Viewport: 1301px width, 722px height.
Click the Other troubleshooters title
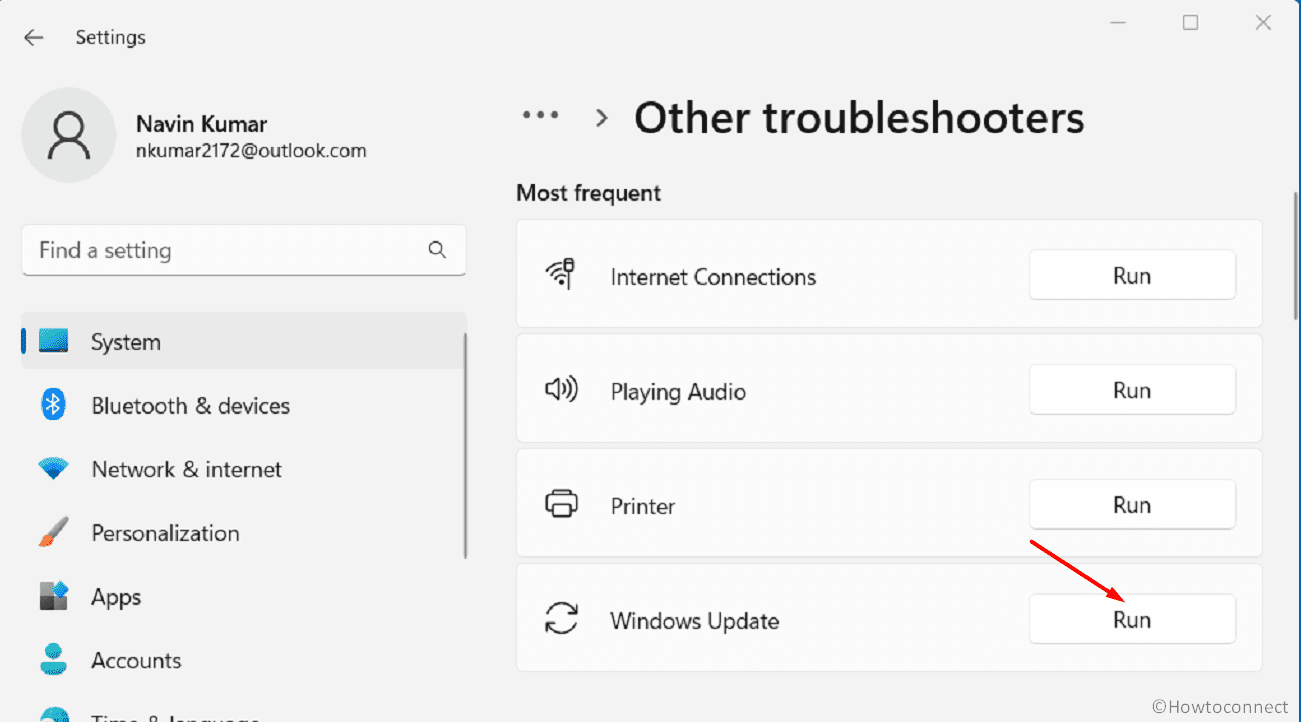tap(859, 117)
